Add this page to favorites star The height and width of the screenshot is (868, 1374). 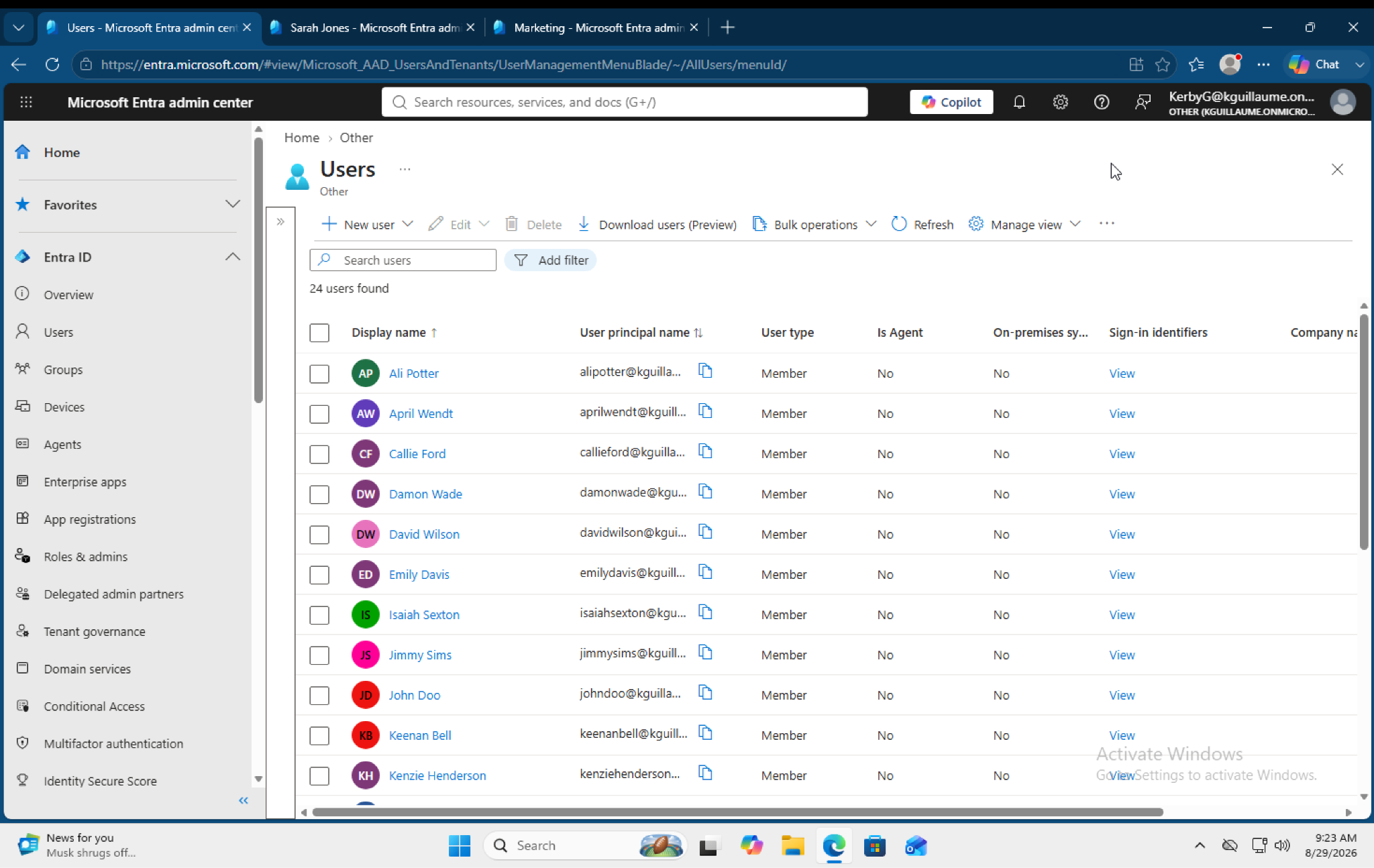1163,64
